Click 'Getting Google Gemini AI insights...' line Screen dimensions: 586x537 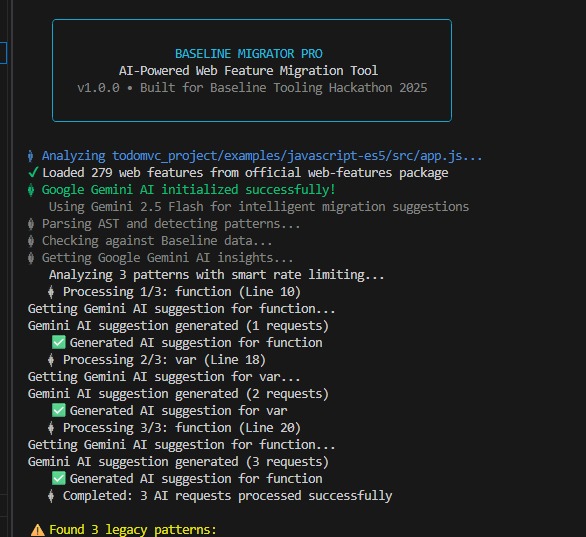coord(167,258)
